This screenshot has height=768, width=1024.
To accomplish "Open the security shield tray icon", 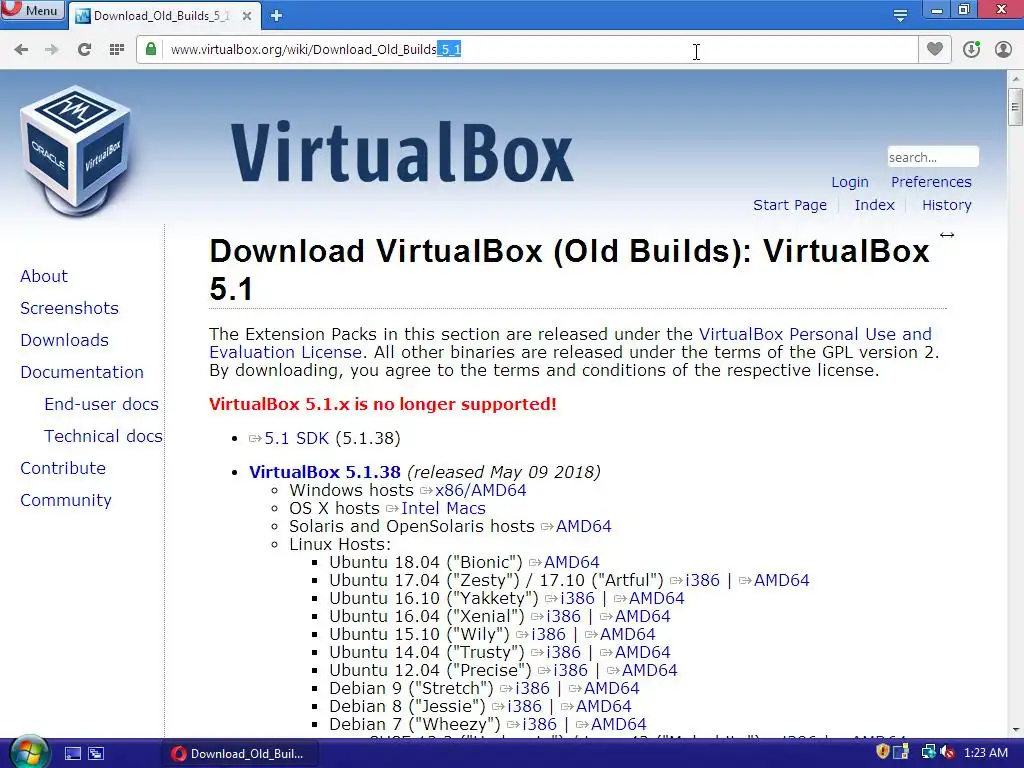I will click(x=882, y=752).
